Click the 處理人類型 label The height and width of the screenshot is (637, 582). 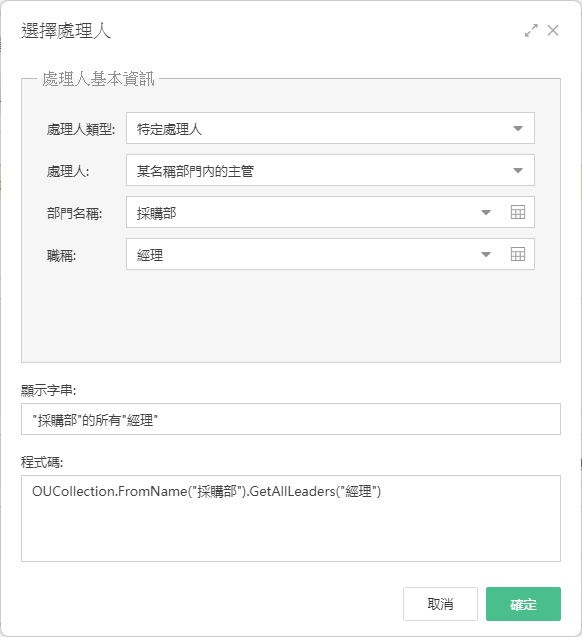81,130
